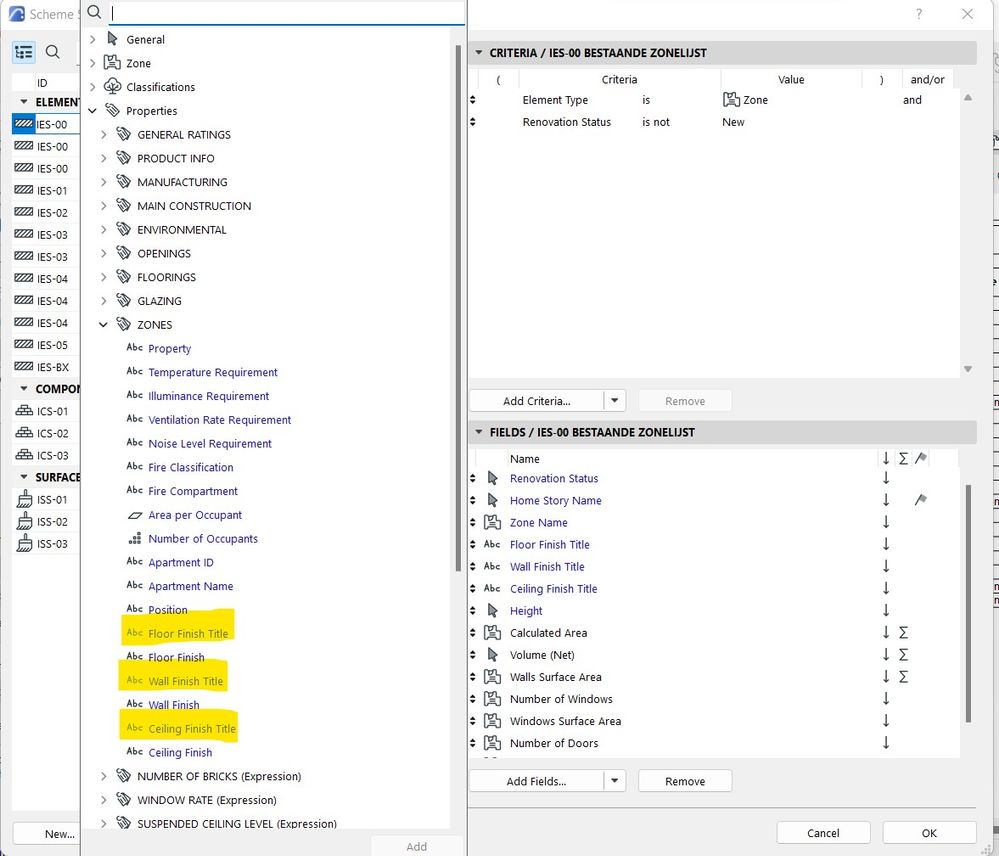Click the Cancel button
The height and width of the screenshot is (856, 999).
(823, 832)
